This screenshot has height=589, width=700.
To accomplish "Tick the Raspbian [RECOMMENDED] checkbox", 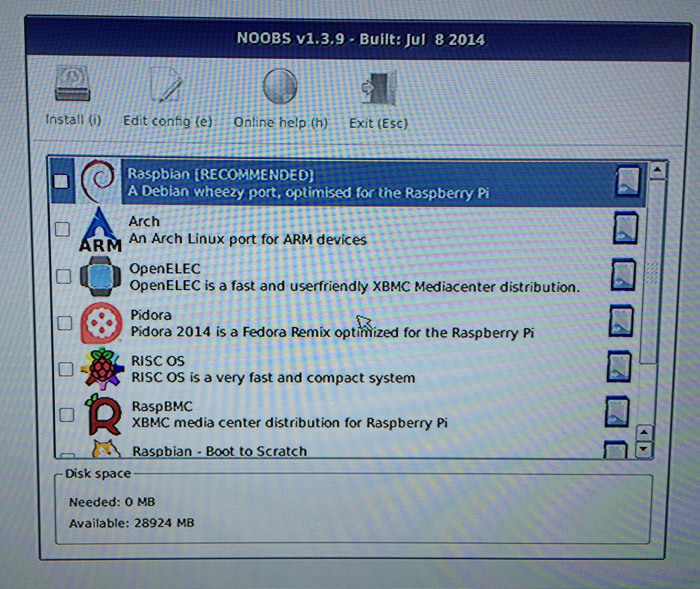I will (61, 181).
